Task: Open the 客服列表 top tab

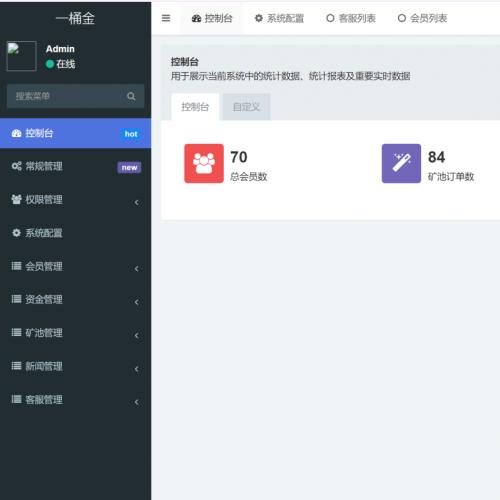Action: (351, 18)
